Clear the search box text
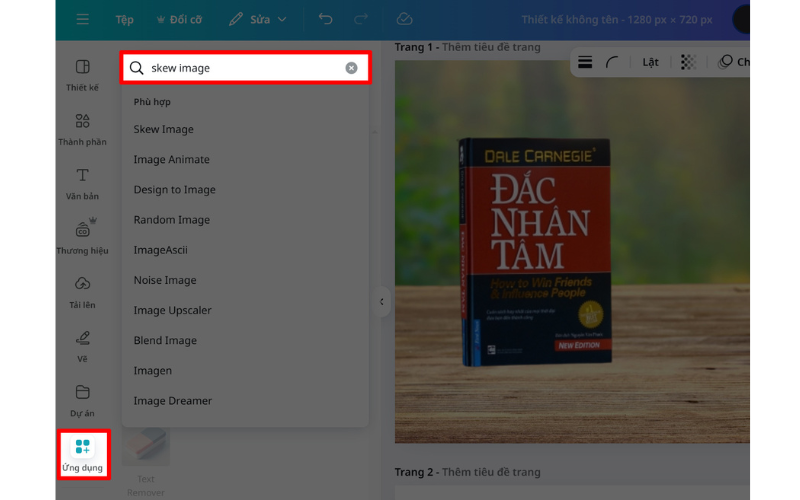 point(351,68)
